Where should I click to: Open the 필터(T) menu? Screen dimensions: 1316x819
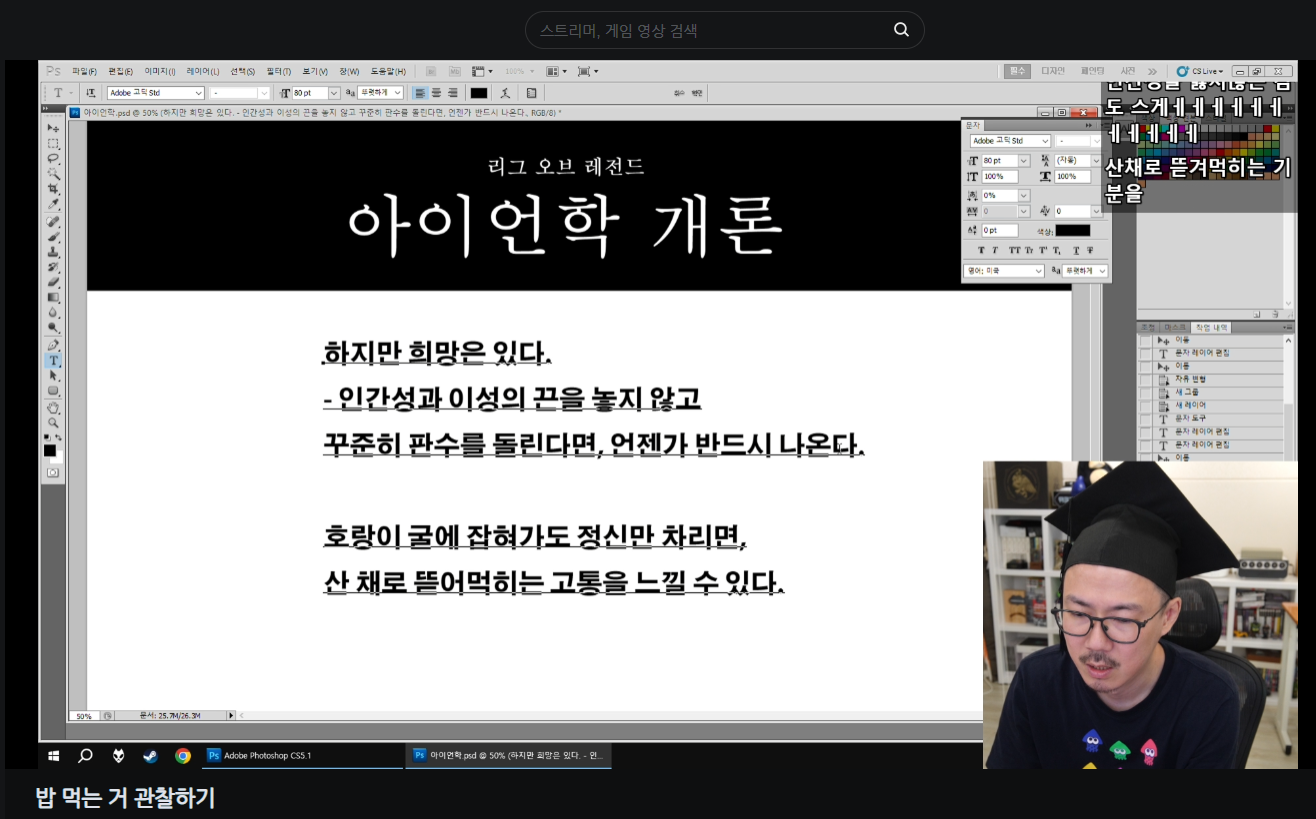(x=279, y=71)
